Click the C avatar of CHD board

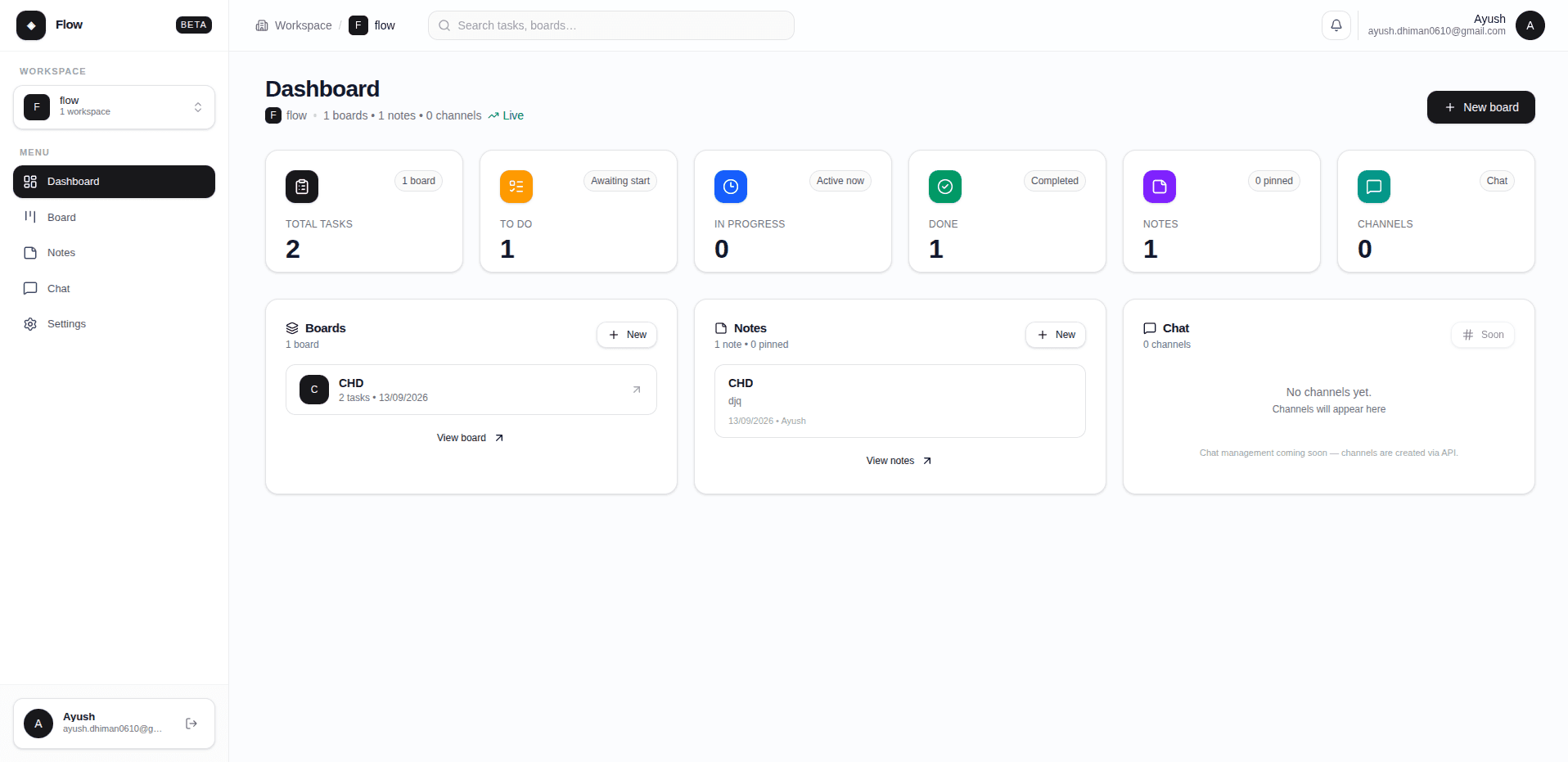314,390
